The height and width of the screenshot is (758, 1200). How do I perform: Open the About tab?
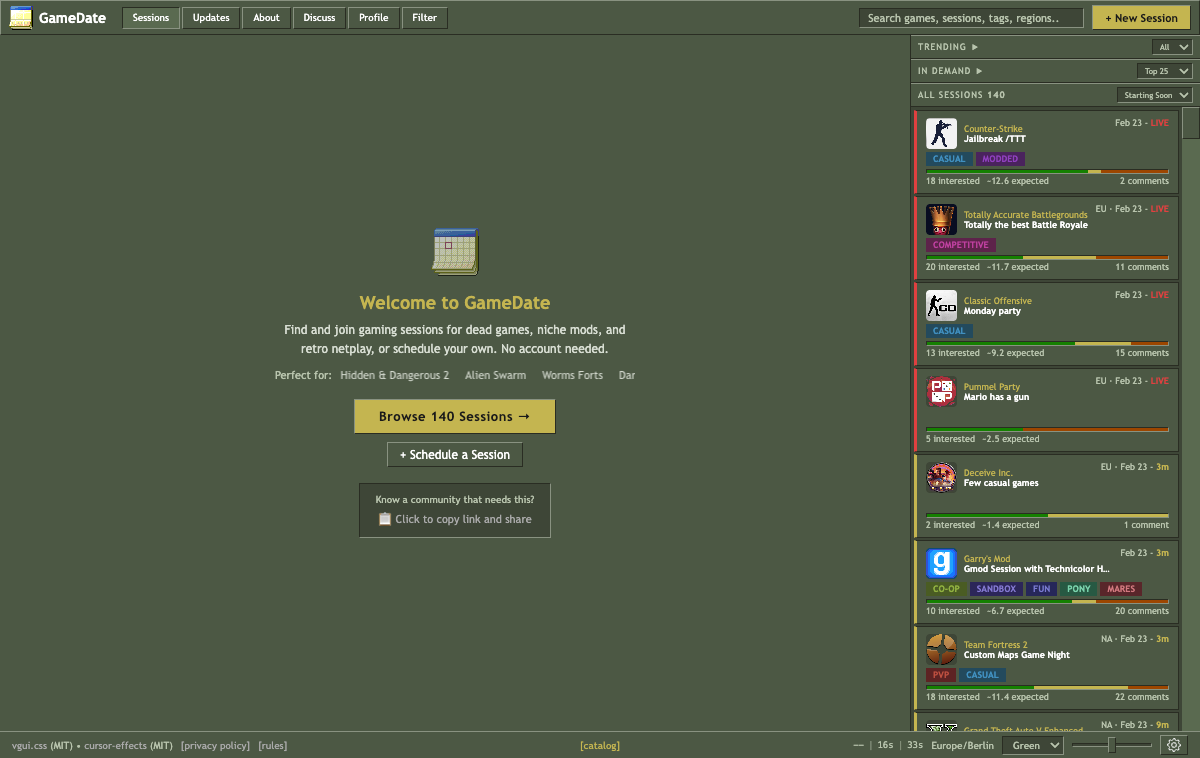tap(267, 18)
